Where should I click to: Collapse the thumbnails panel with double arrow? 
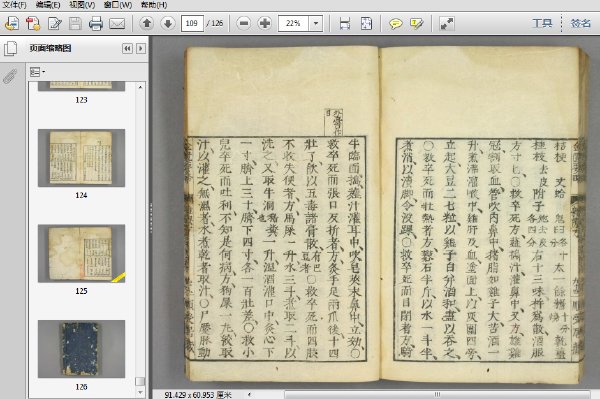pos(127,49)
